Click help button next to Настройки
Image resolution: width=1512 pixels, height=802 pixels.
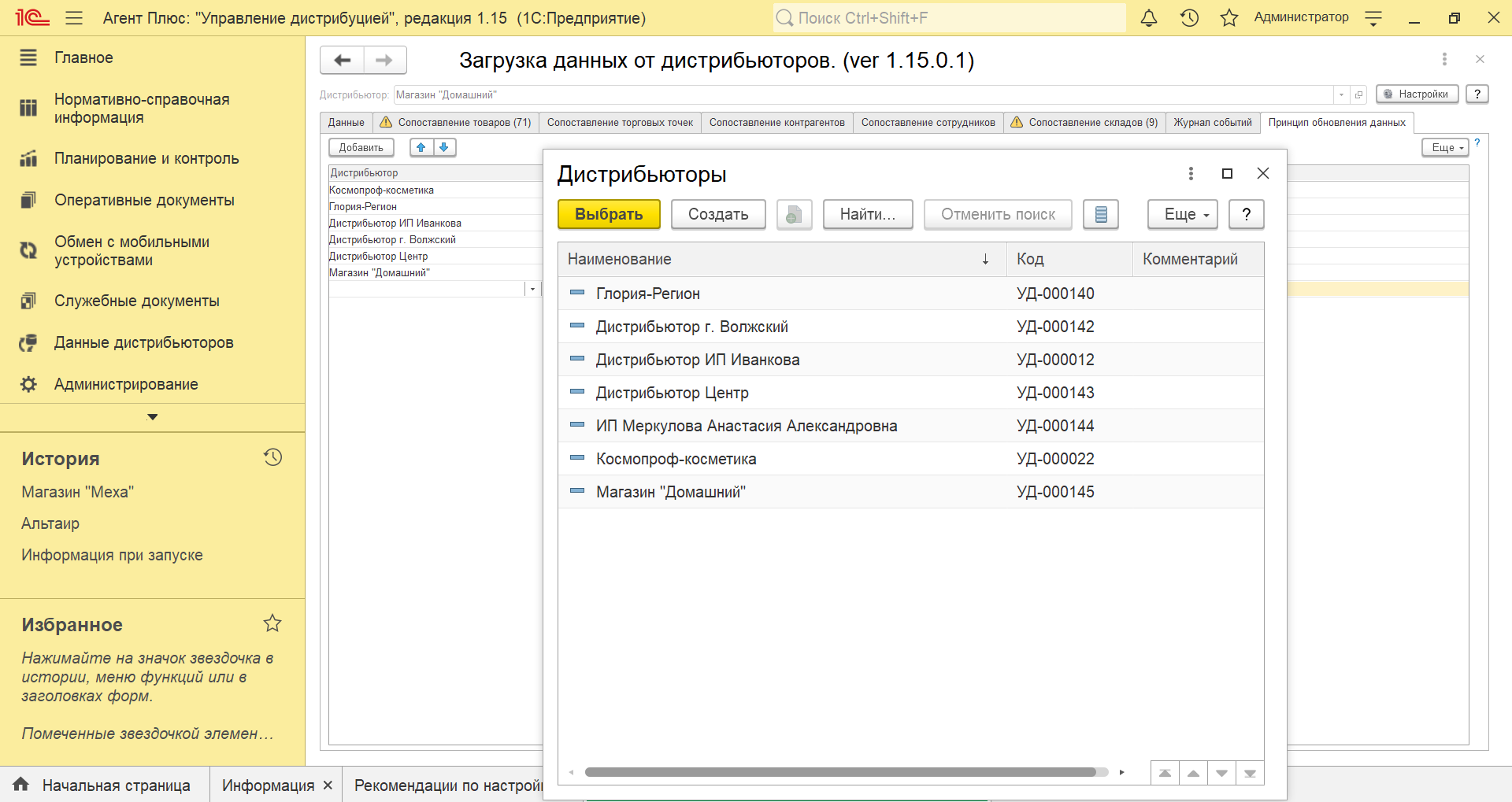click(1477, 94)
